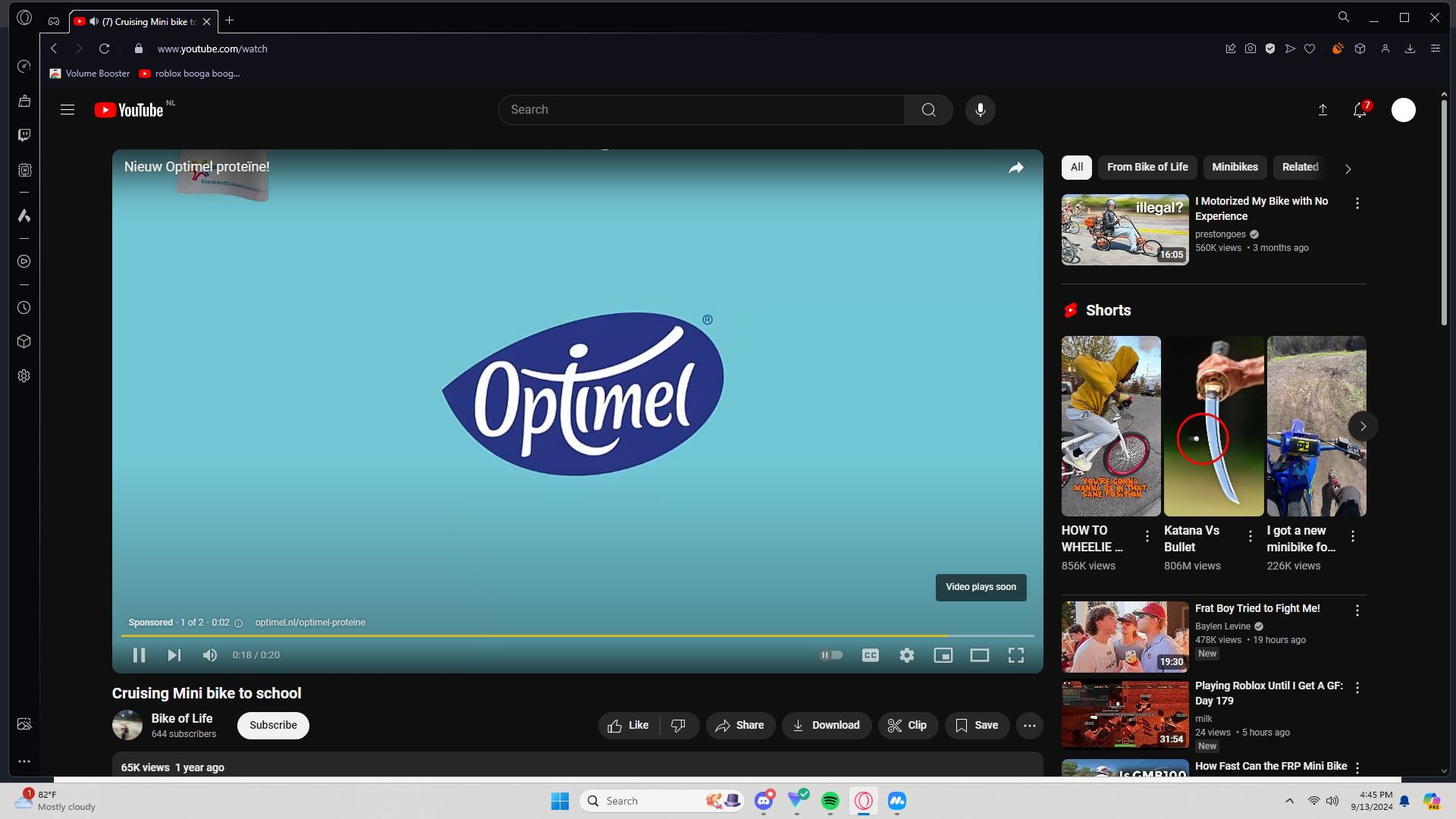Open options for I got a new minibike short
1456x819 pixels.
pos(1353,536)
